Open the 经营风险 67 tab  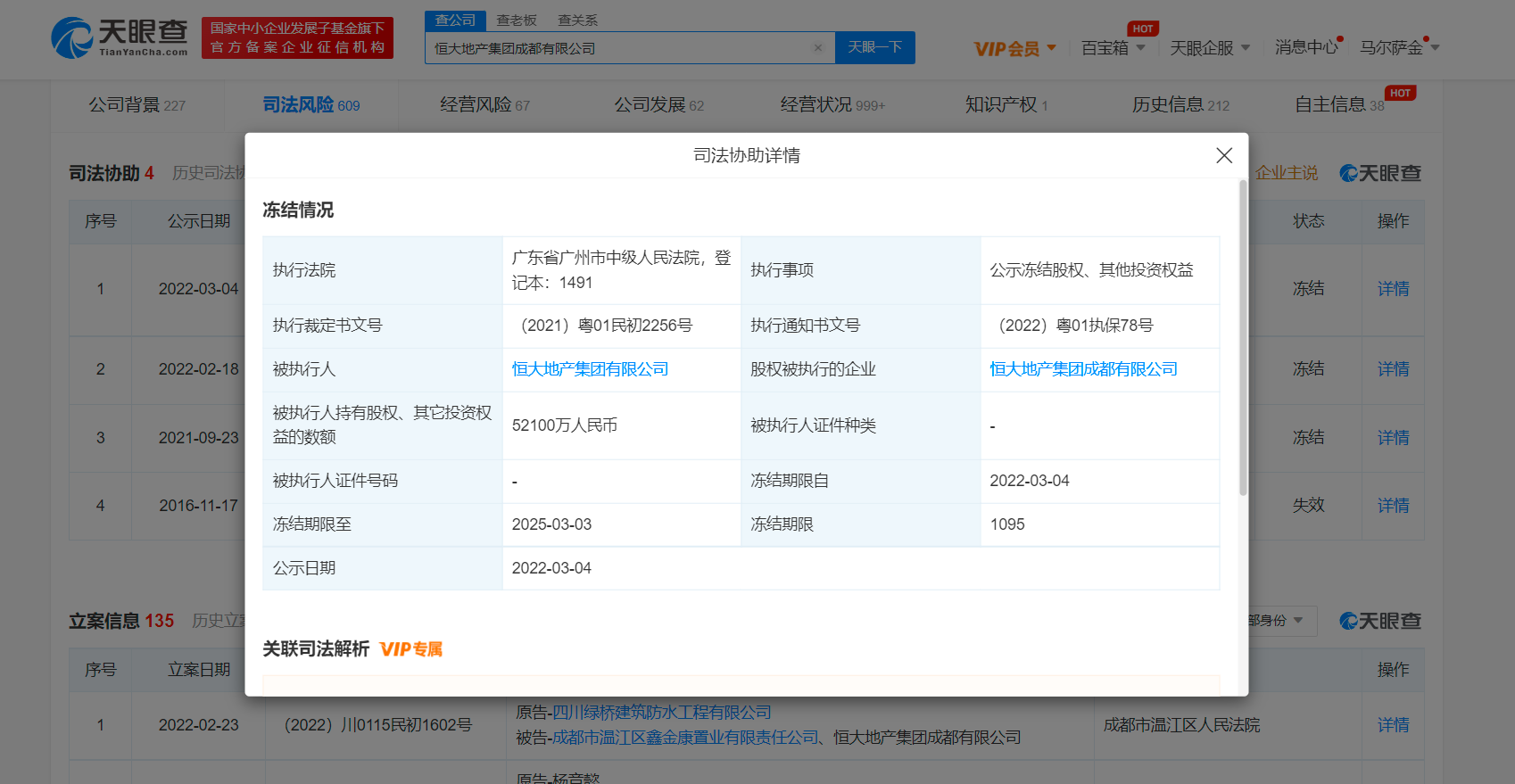[484, 105]
